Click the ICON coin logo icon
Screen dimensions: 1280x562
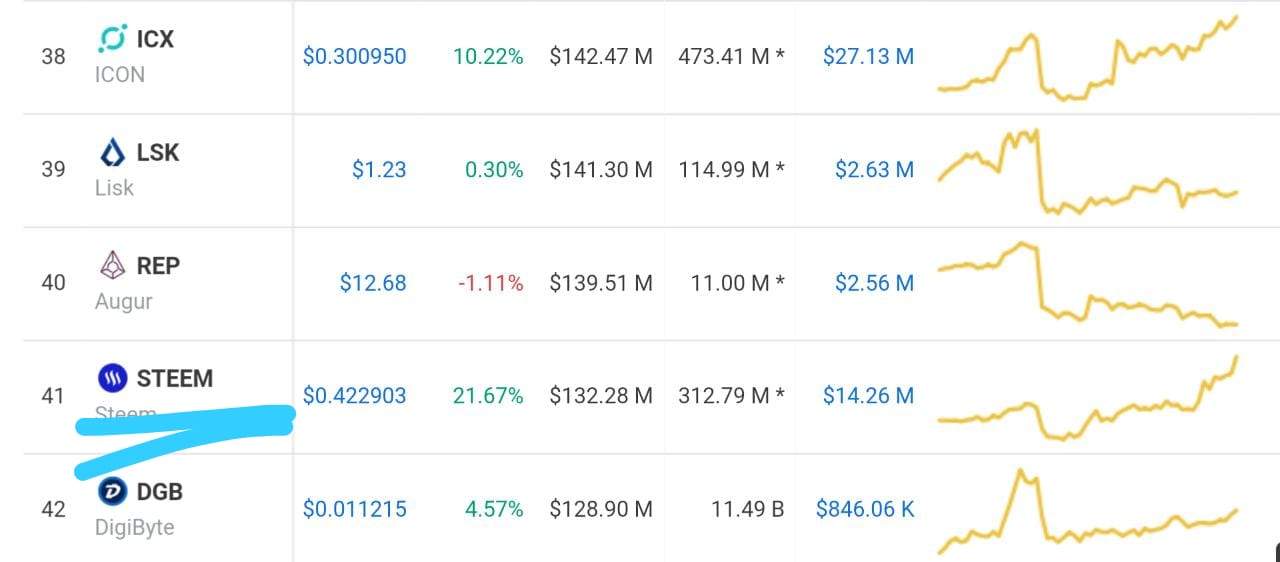(x=112, y=39)
